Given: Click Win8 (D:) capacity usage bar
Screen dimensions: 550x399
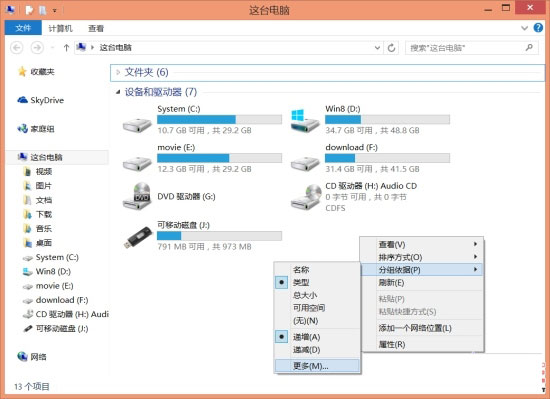Looking at the screenshot, I should (x=387, y=120).
